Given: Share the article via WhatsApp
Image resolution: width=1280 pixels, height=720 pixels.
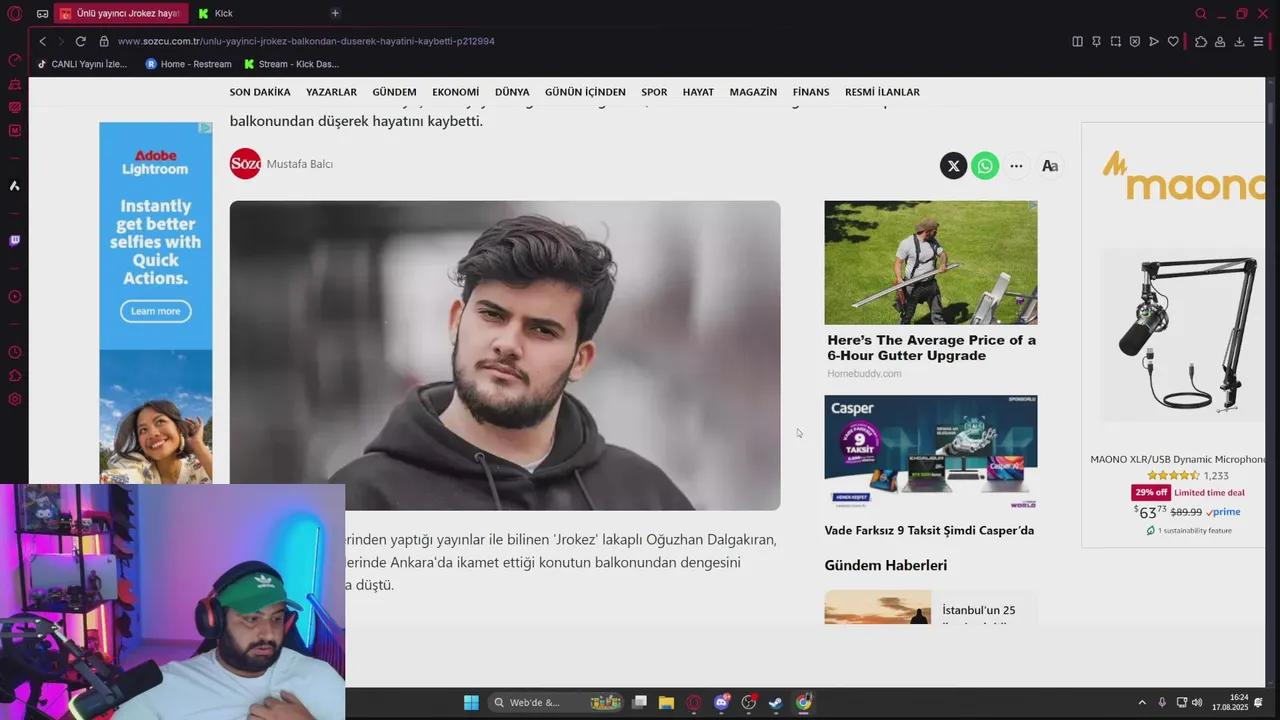Looking at the screenshot, I should (x=985, y=166).
